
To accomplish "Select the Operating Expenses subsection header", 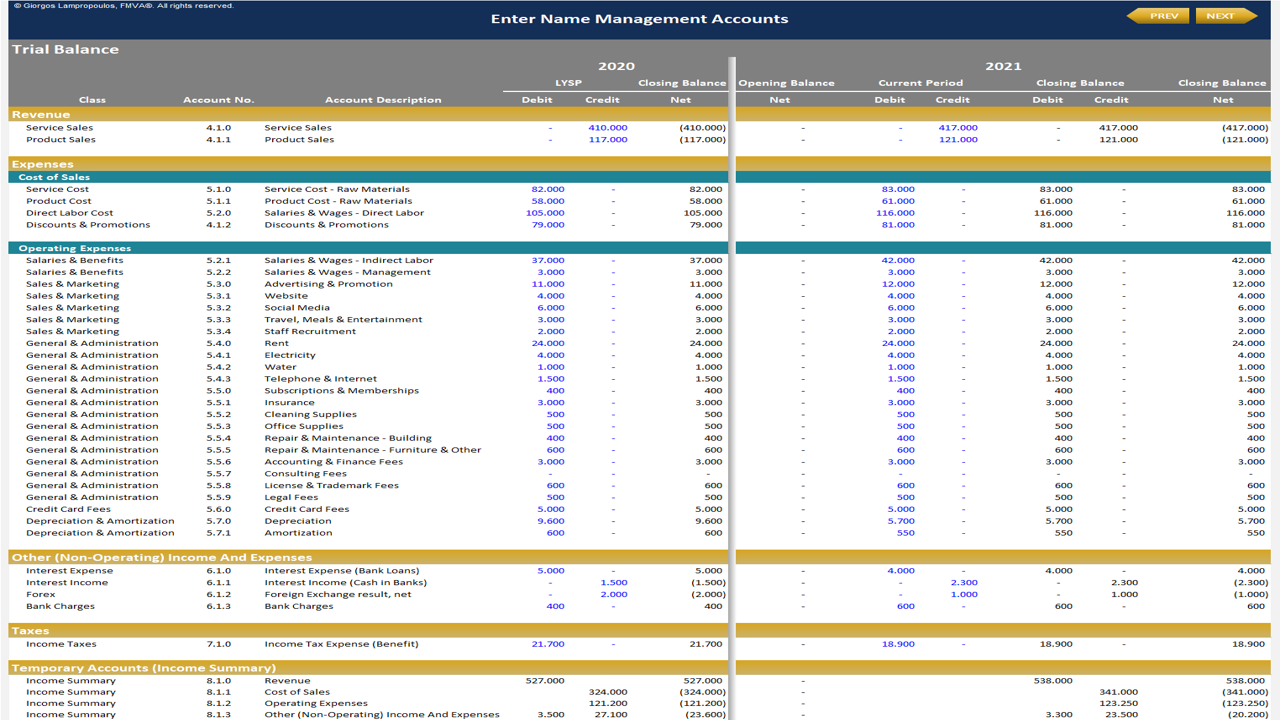I will click(x=74, y=248).
